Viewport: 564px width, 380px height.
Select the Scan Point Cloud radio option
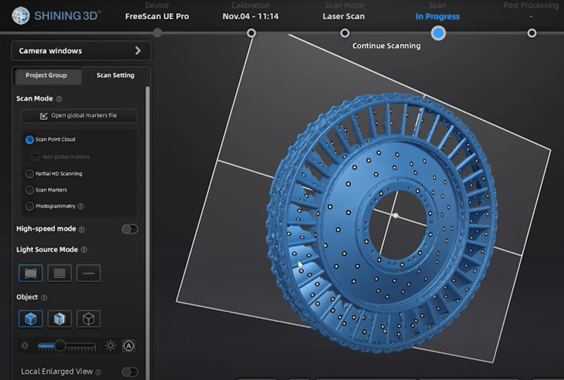29,140
